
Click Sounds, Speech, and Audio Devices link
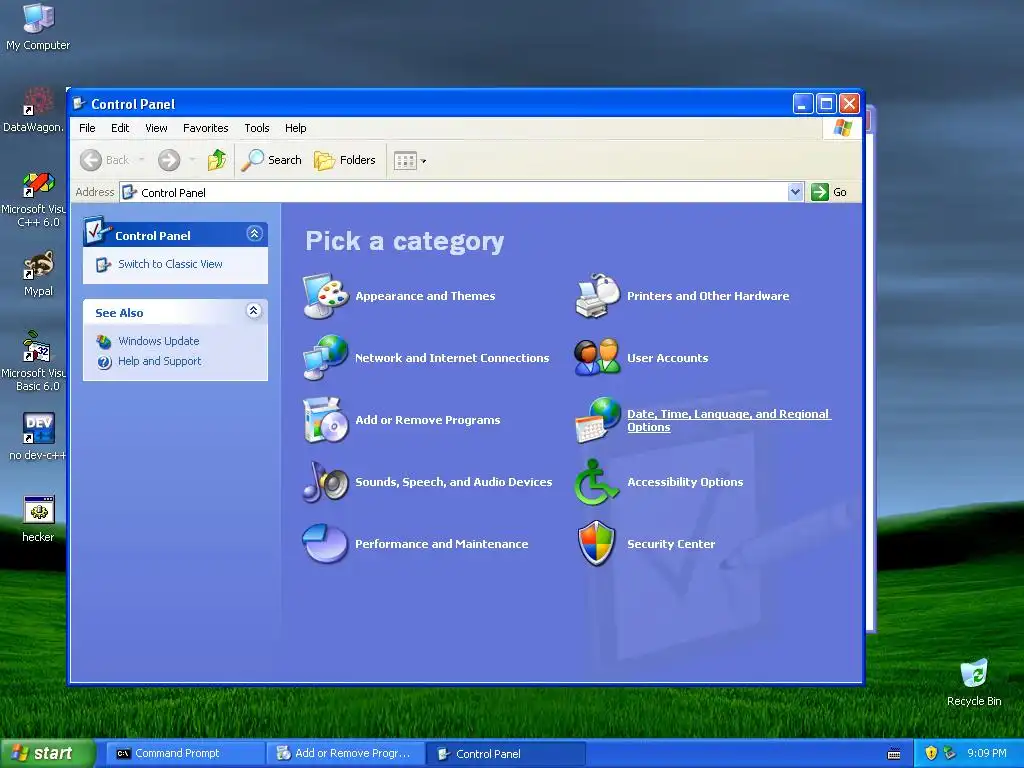point(454,482)
